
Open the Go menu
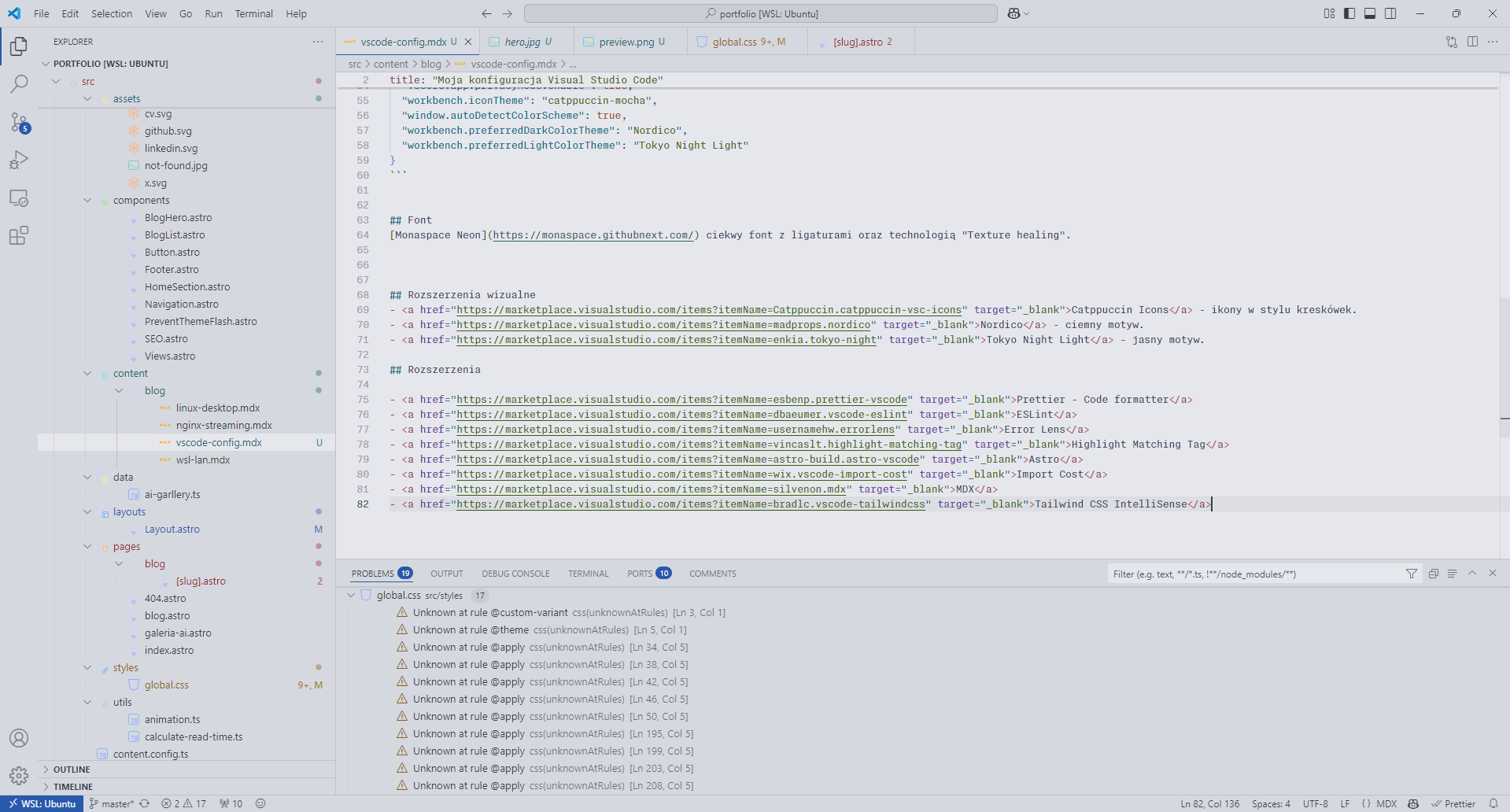(x=186, y=13)
